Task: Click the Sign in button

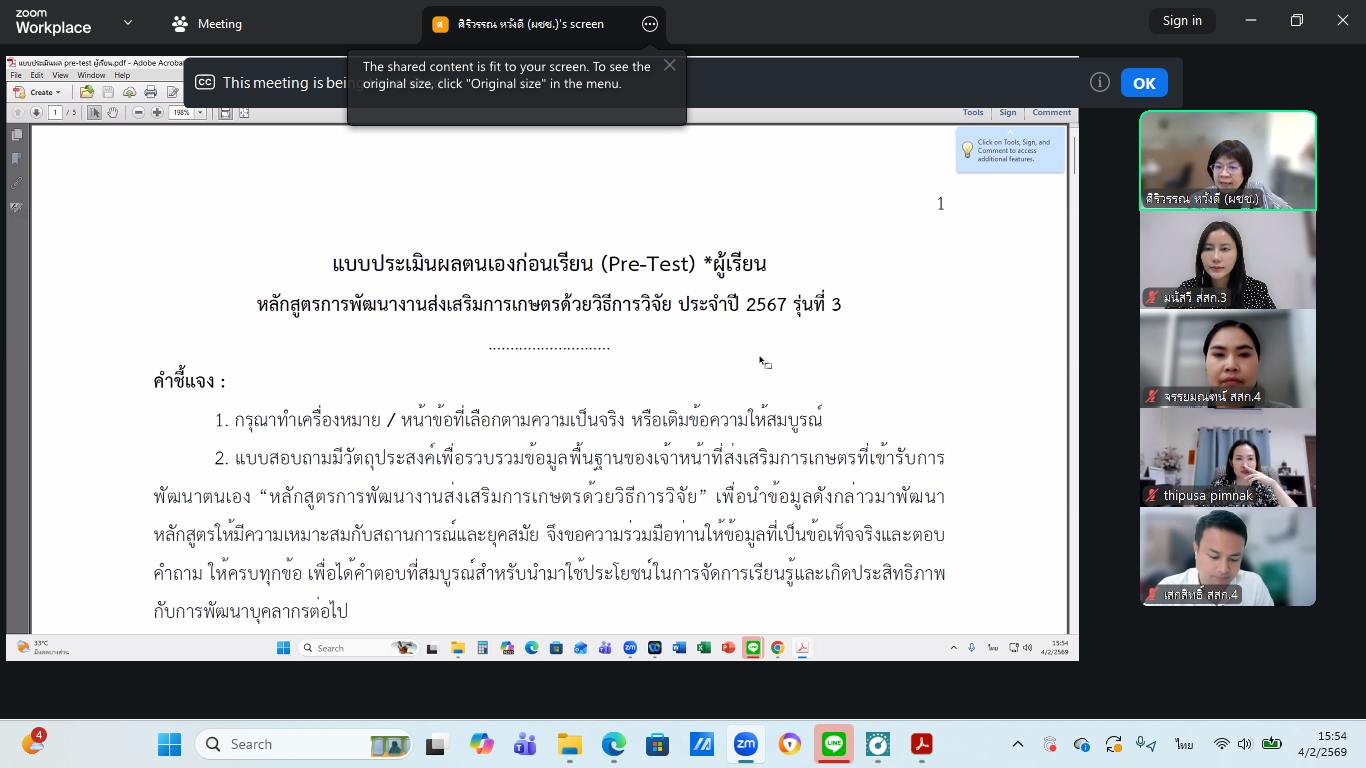Action: 1182,21
